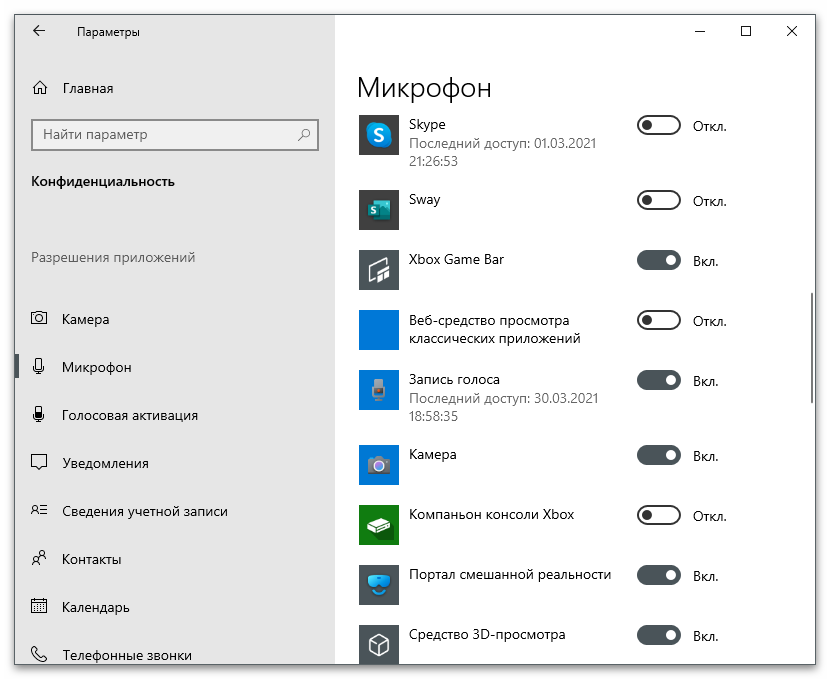The image size is (830, 679).
Task: Click the Компаньон консоли Xbox icon
Action: pos(378,525)
